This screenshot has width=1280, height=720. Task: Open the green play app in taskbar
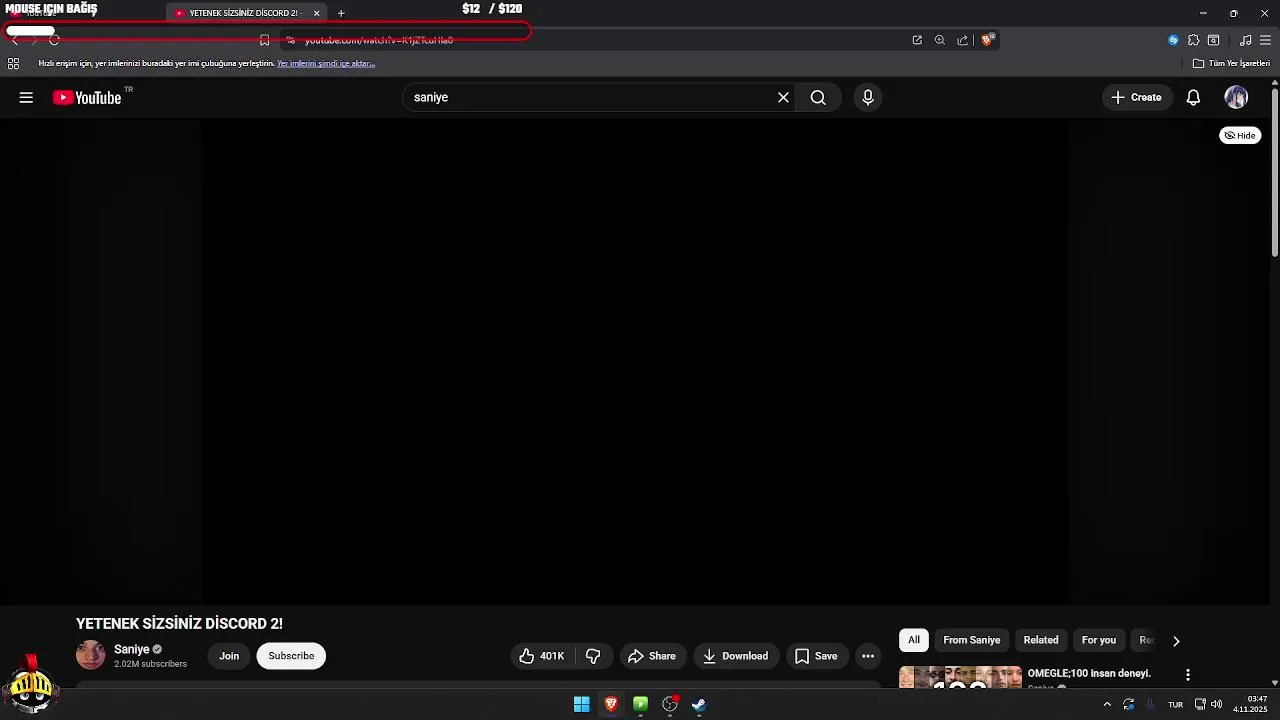(x=640, y=704)
